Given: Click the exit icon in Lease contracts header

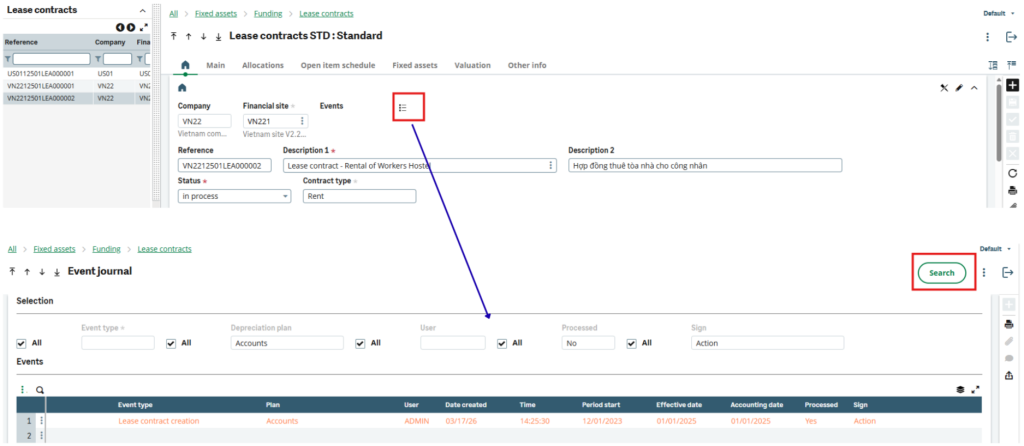Looking at the screenshot, I should (x=1009, y=37).
